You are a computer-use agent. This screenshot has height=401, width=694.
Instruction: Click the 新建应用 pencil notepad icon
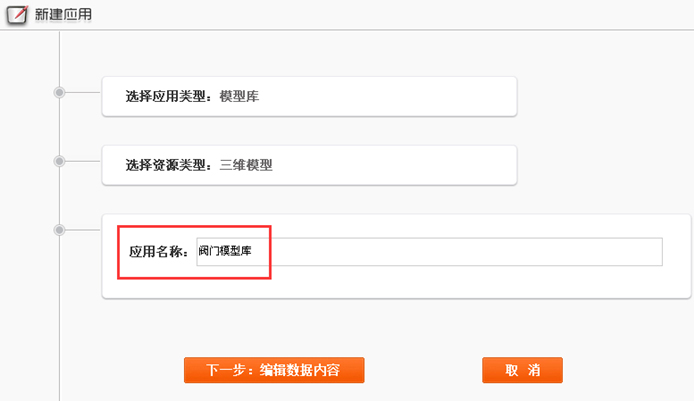pyautogui.click(x=17, y=14)
